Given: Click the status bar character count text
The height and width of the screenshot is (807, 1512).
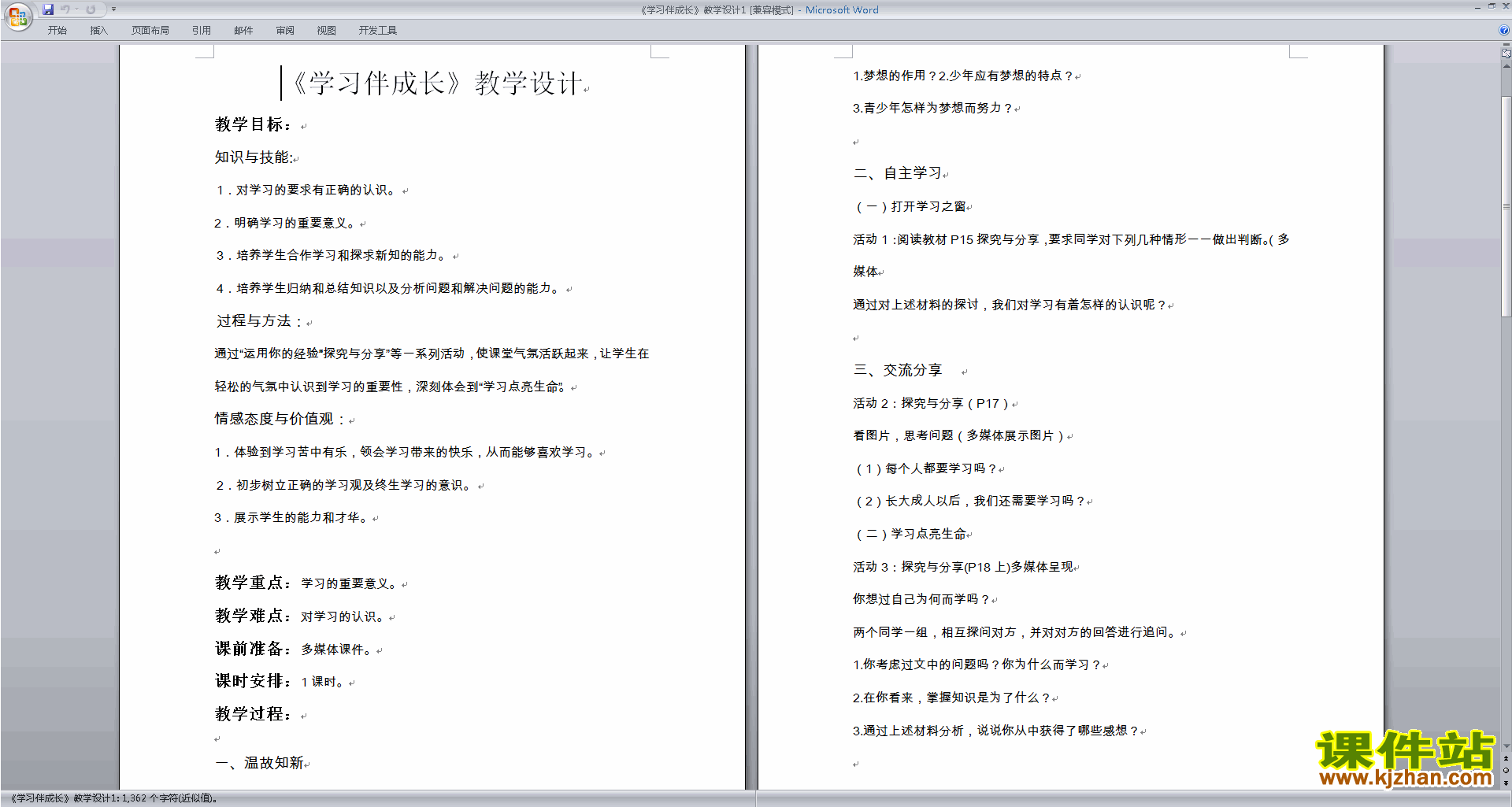Looking at the screenshot, I should pos(113,798).
